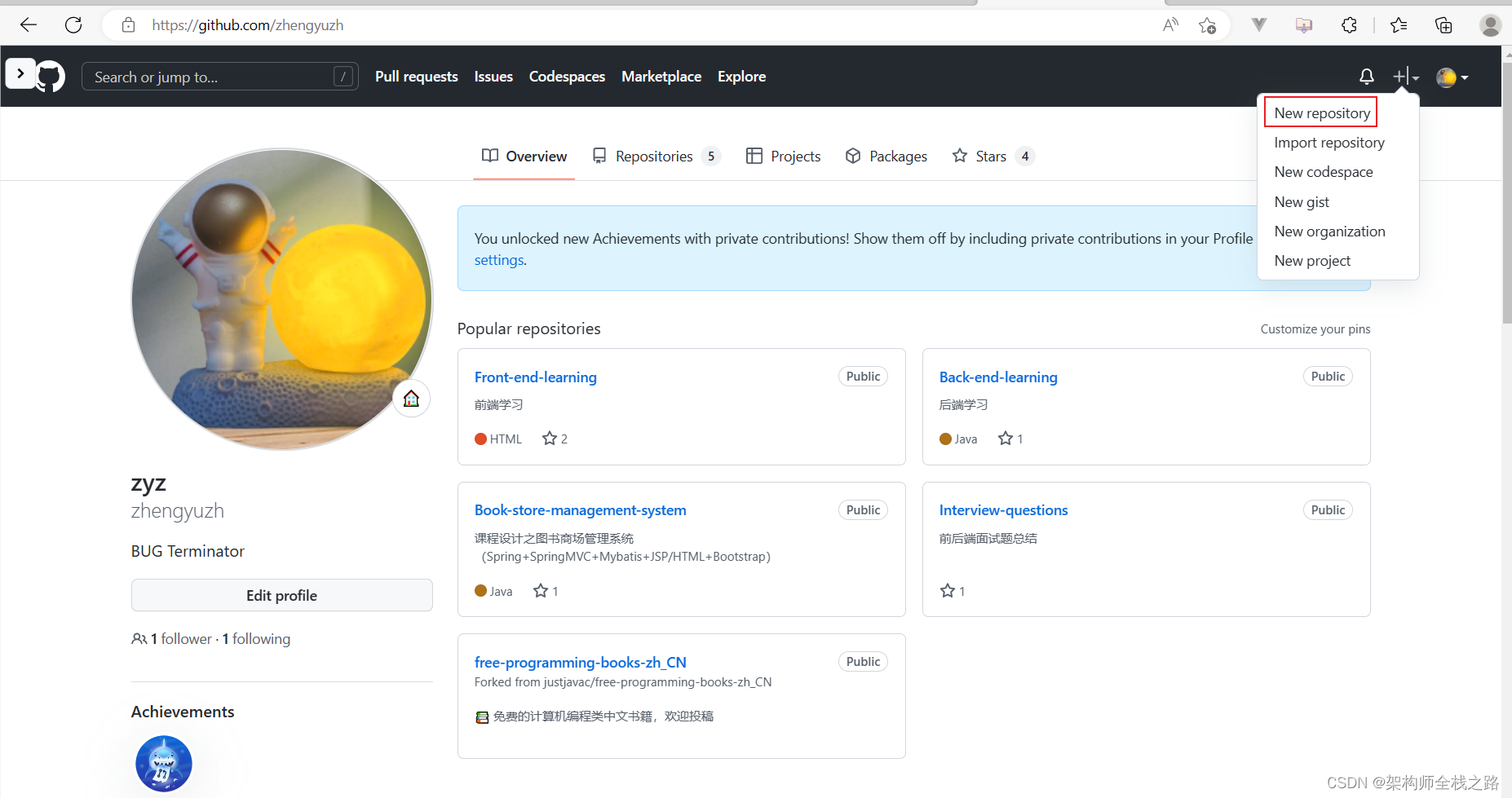
Task: Open browser extensions puzzle icon
Action: coord(1349,25)
